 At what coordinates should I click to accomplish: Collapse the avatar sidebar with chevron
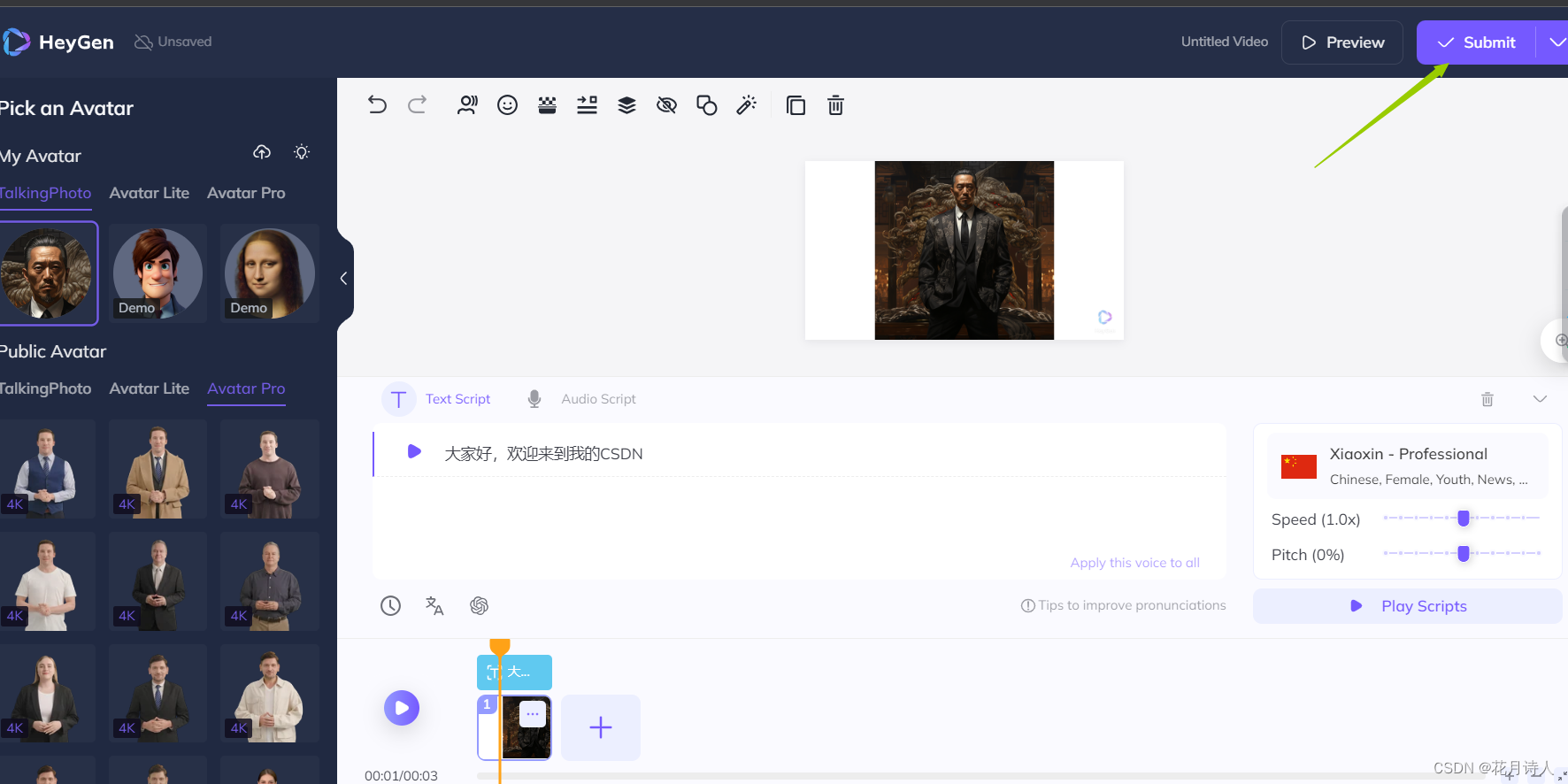click(343, 278)
